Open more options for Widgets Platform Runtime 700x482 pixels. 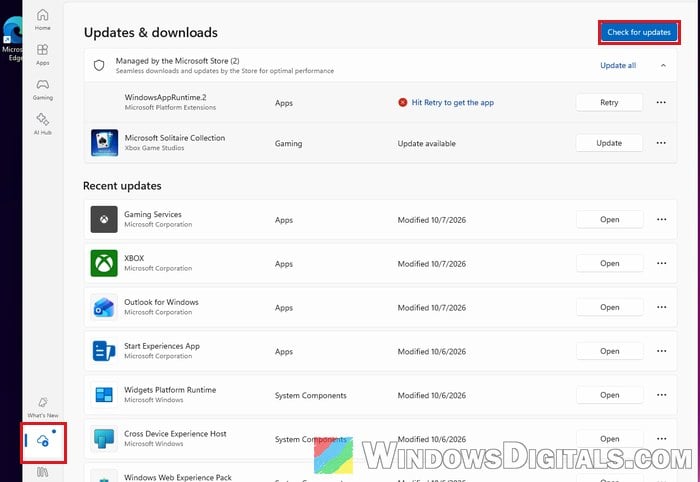coord(662,395)
